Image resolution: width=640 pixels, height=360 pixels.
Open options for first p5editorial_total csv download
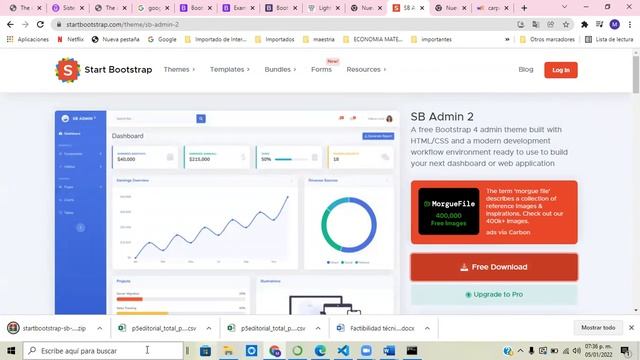pyautogui.click(x=209, y=328)
